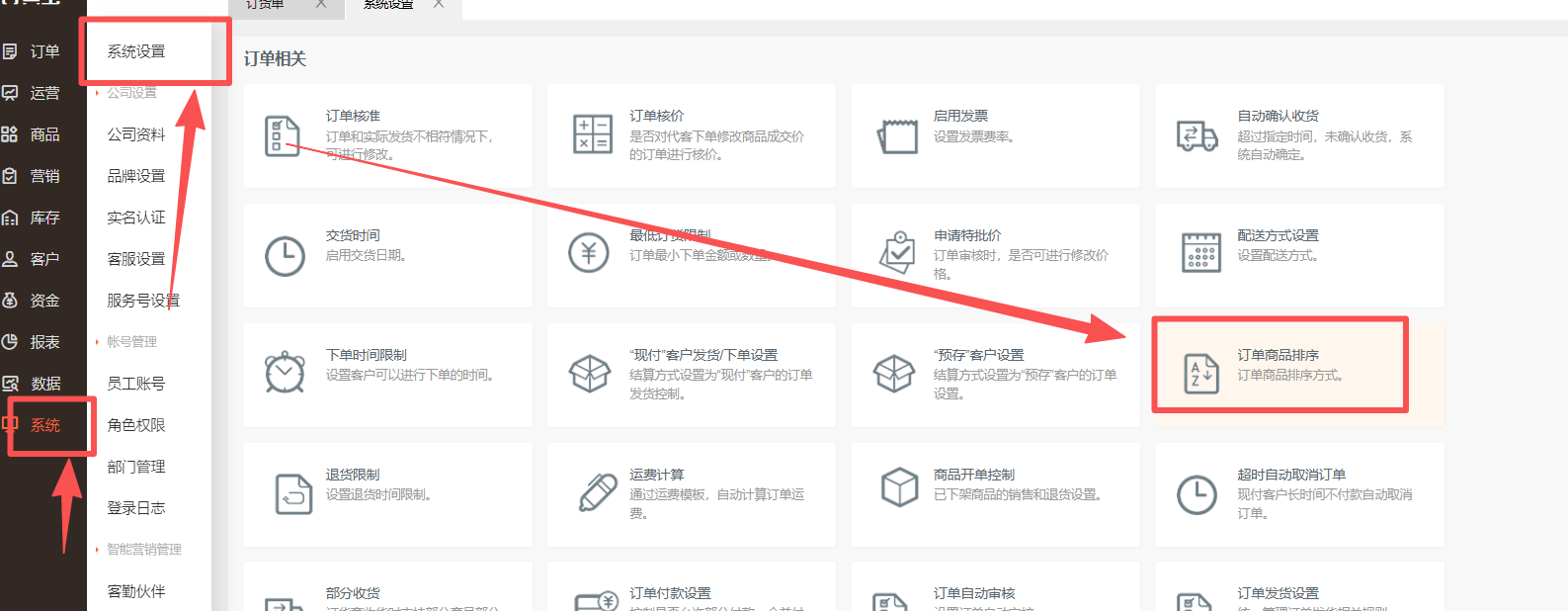Screen dimensions: 1568x611
Task: Click the 客户 person icon in sidebar
Action: point(10,259)
